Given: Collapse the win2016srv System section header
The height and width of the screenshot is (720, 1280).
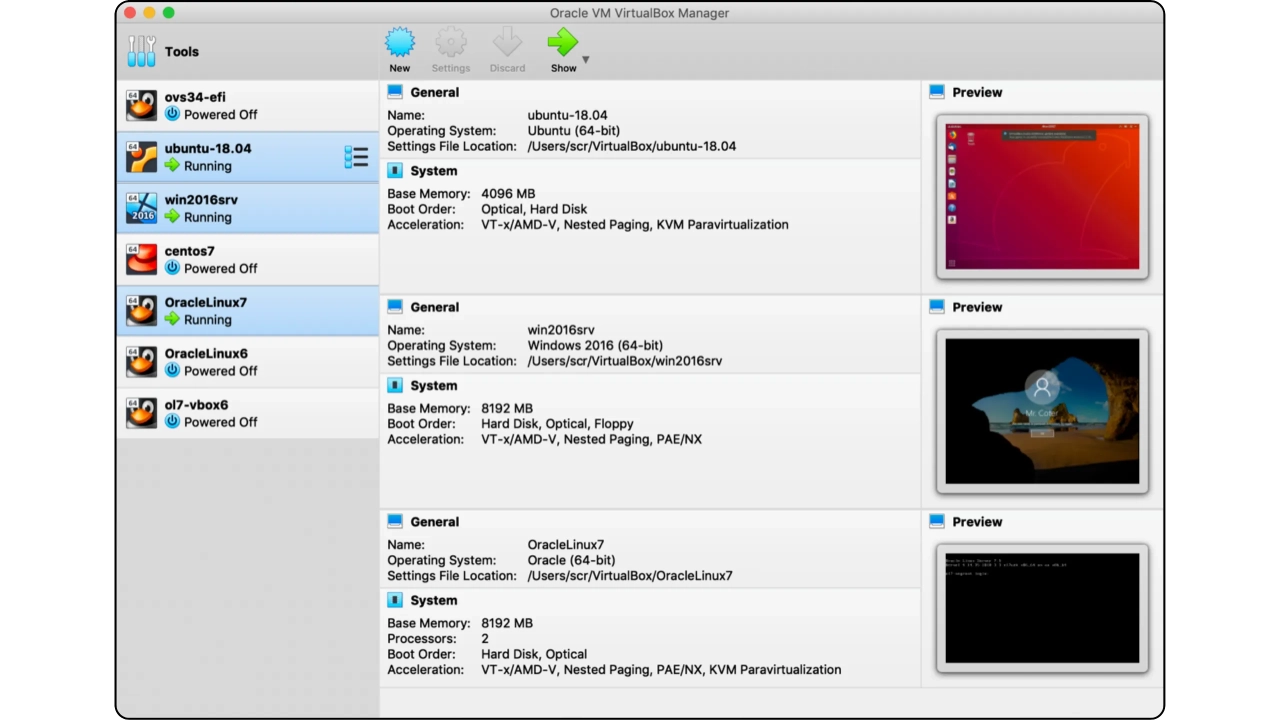Looking at the screenshot, I should point(433,386).
